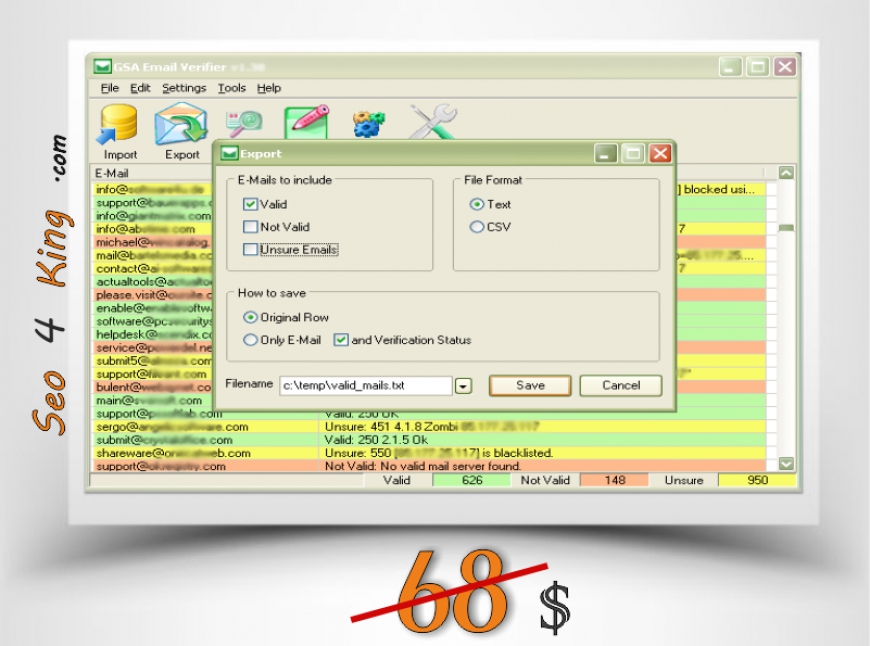
Task: Maximize the Export dialog
Action: click(633, 153)
